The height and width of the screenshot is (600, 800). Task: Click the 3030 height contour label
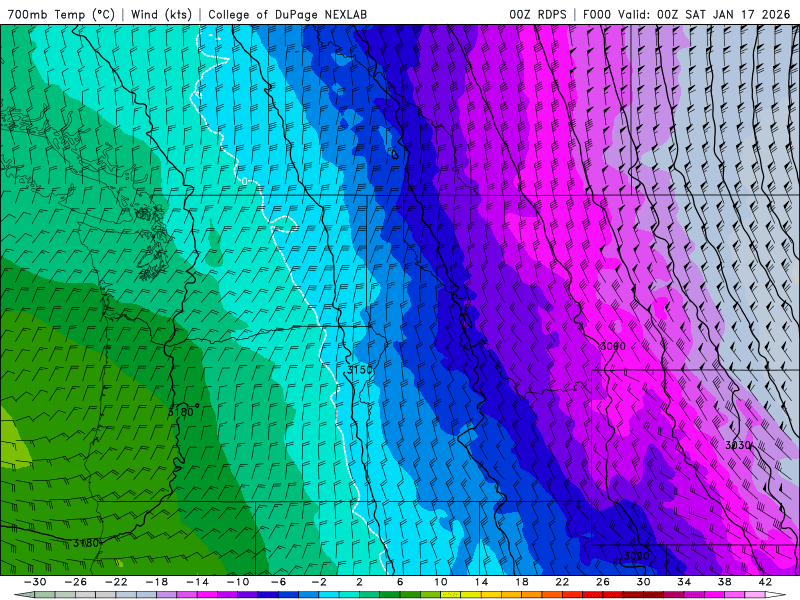point(738,445)
